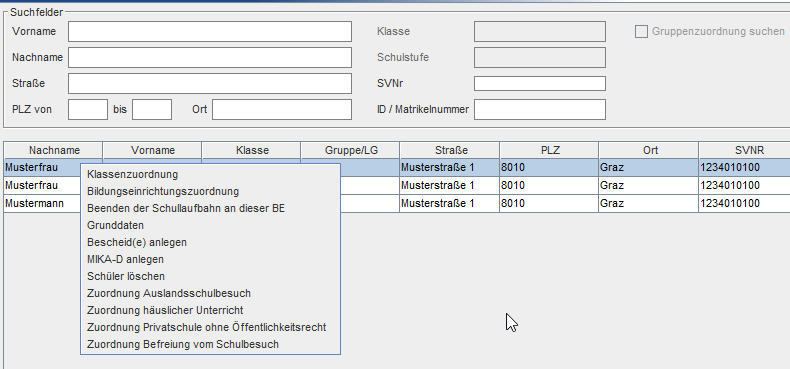Select Zuordnung Auslandsschulbesuch entry
This screenshot has width=790, height=369.
tap(210, 293)
